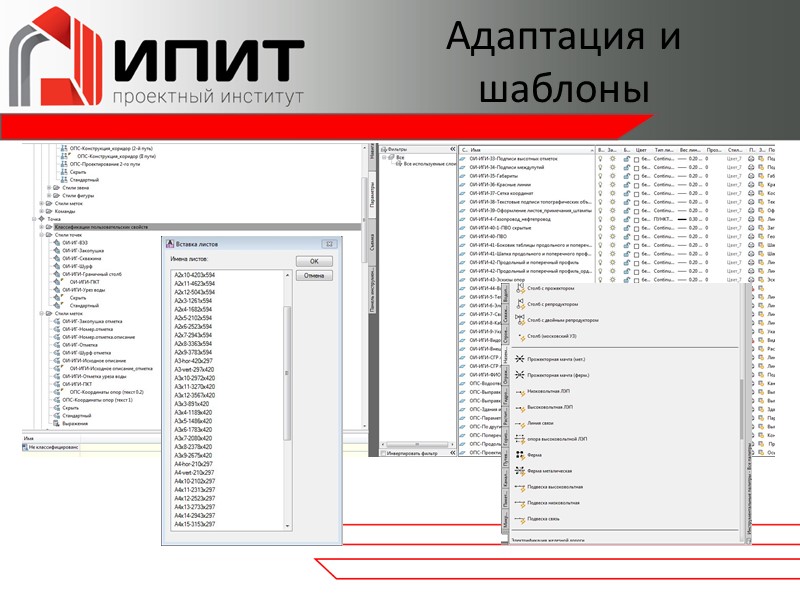Open color swatch of ОИ-ИГИ-40-ПВО layer
The image size is (800, 600).
[636, 237]
